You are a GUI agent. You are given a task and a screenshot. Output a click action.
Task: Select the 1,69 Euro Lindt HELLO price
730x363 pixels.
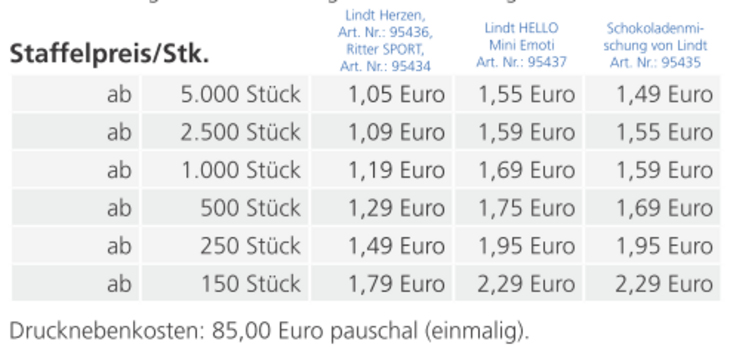pos(519,170)
